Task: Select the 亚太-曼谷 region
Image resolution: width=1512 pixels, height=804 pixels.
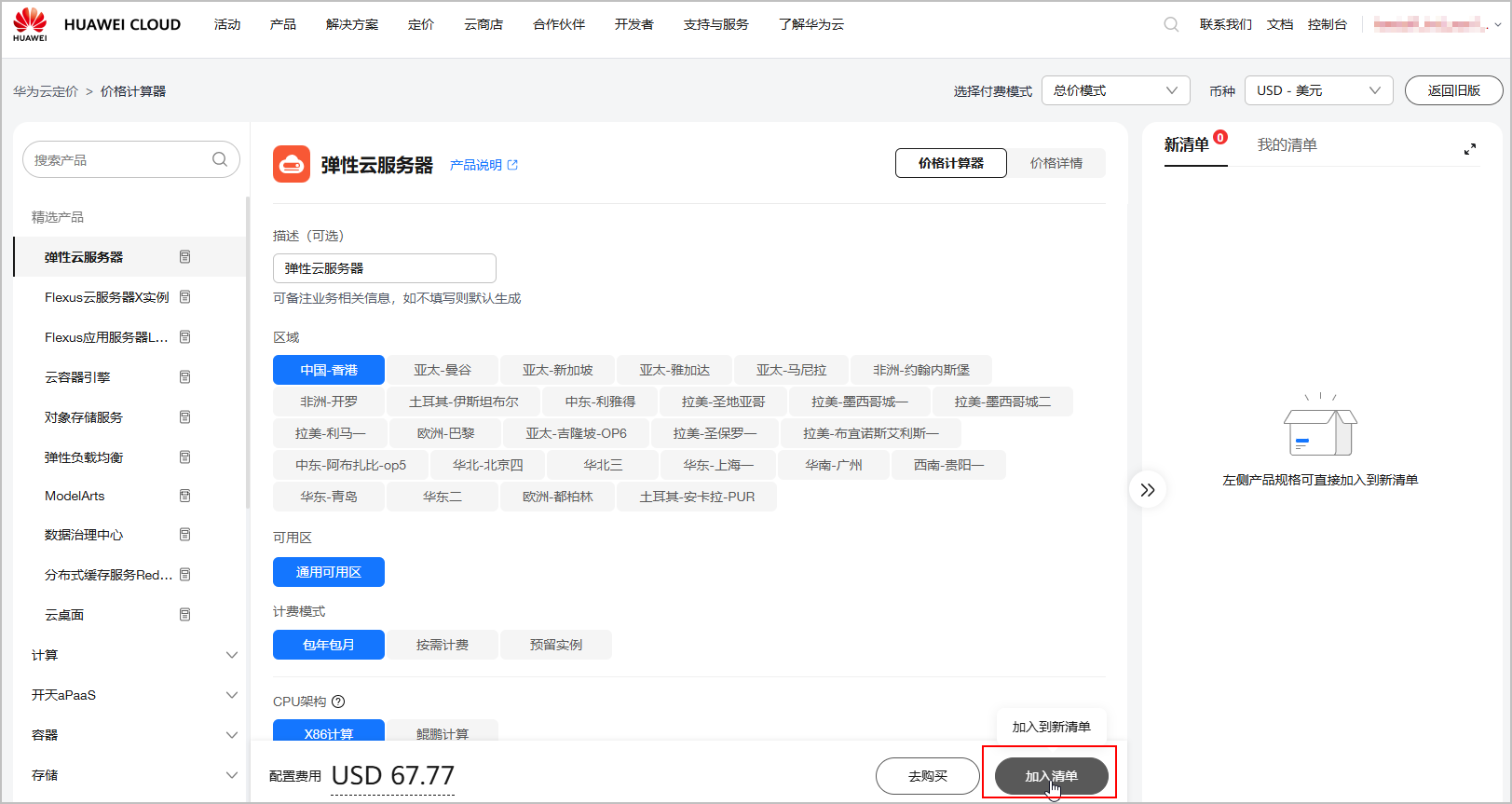Action: coord(443,370)
